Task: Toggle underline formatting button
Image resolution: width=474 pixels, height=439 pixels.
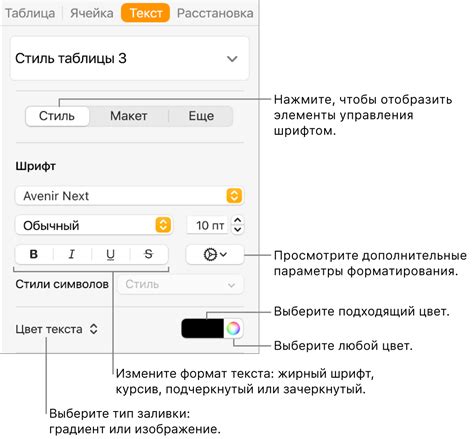Action: [x=110, y=255]
